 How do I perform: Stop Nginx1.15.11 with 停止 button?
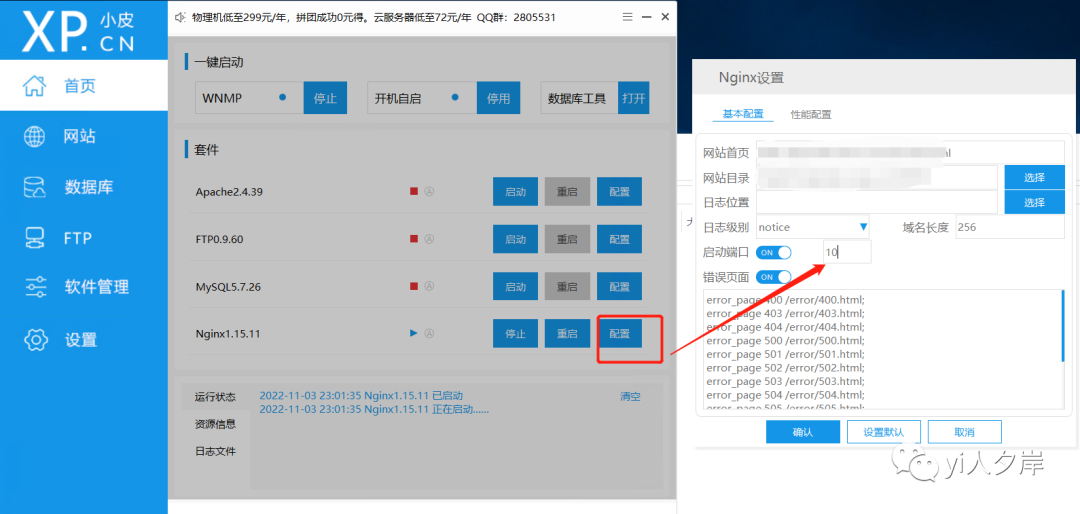click(x=515, y=333)
